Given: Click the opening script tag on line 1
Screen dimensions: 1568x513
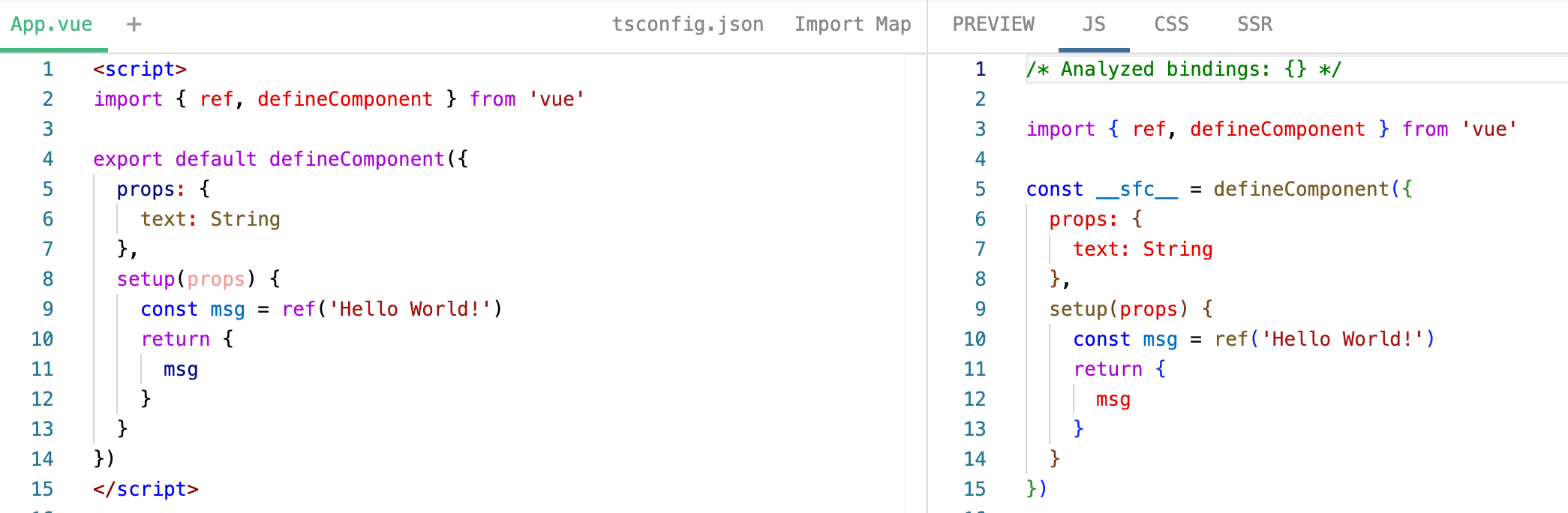Looking at the screenshot, I should 141,68.
